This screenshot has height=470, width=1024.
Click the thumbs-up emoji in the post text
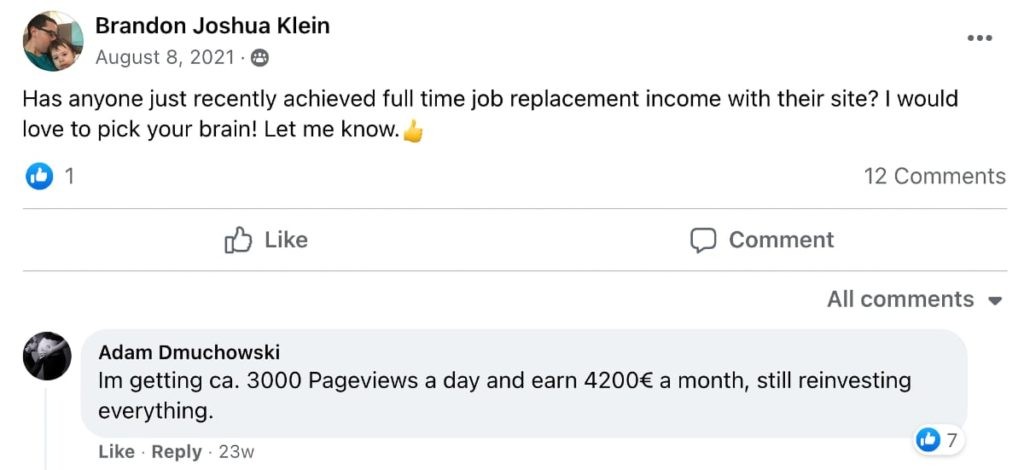pyautogui.click(x=412, y=132)
